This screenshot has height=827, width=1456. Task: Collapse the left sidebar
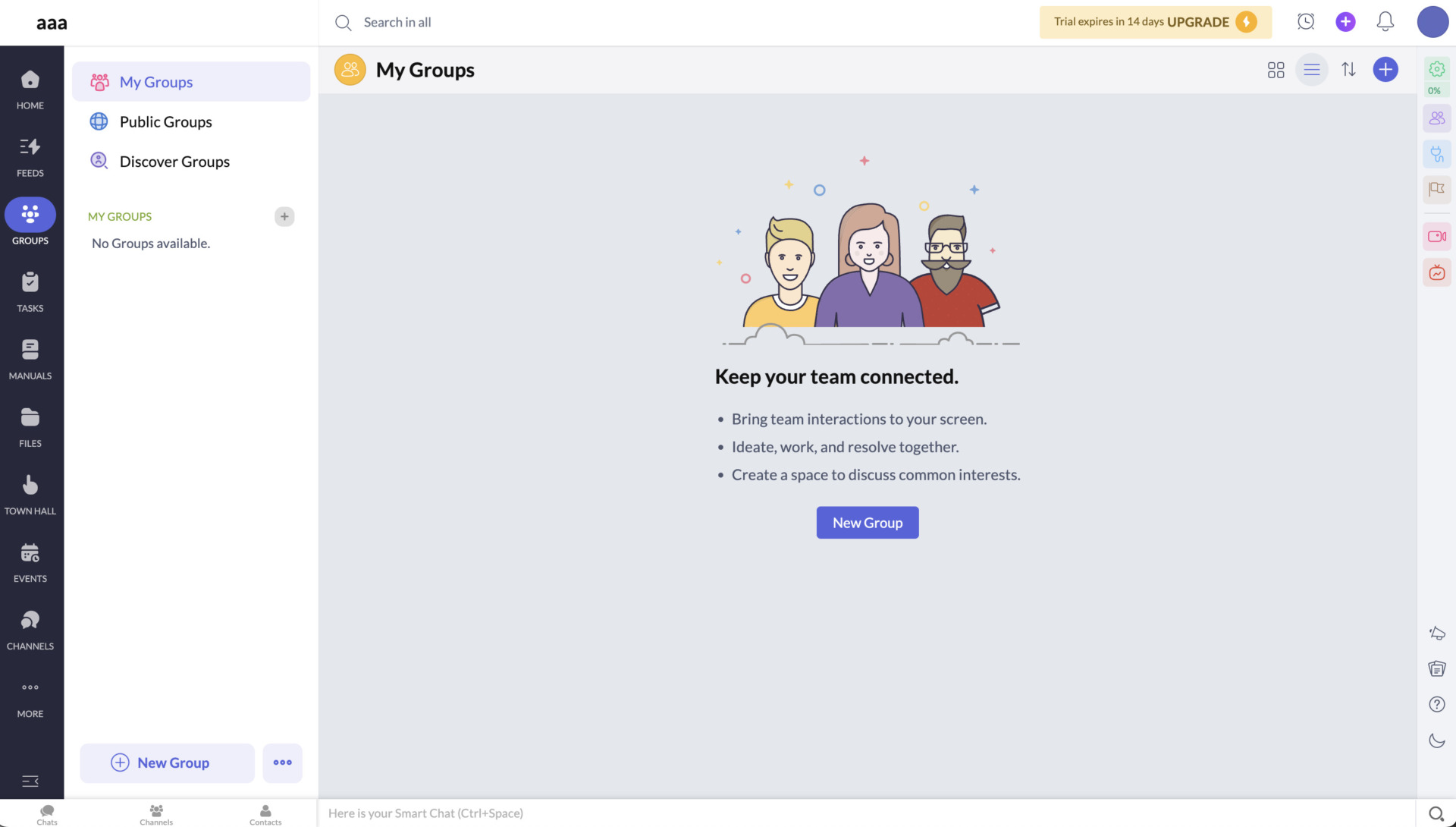click(x=30, y=781)
